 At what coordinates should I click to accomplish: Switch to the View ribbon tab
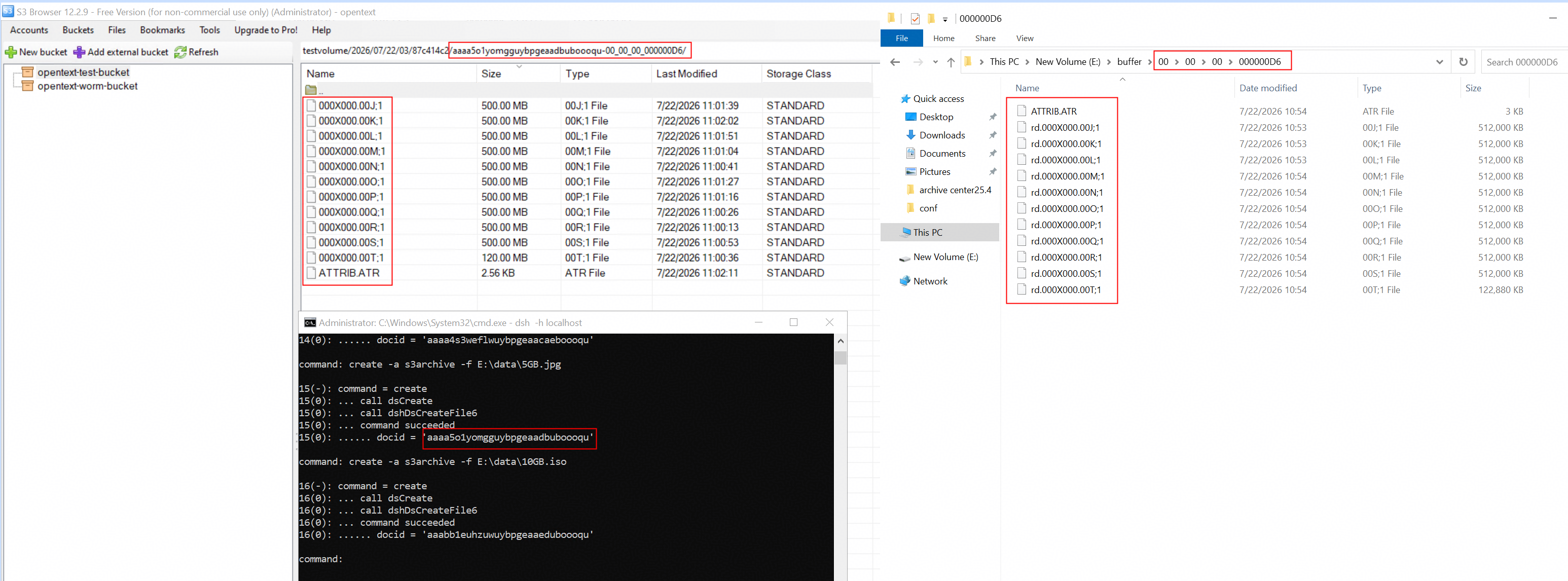[x=1025, y=38]
